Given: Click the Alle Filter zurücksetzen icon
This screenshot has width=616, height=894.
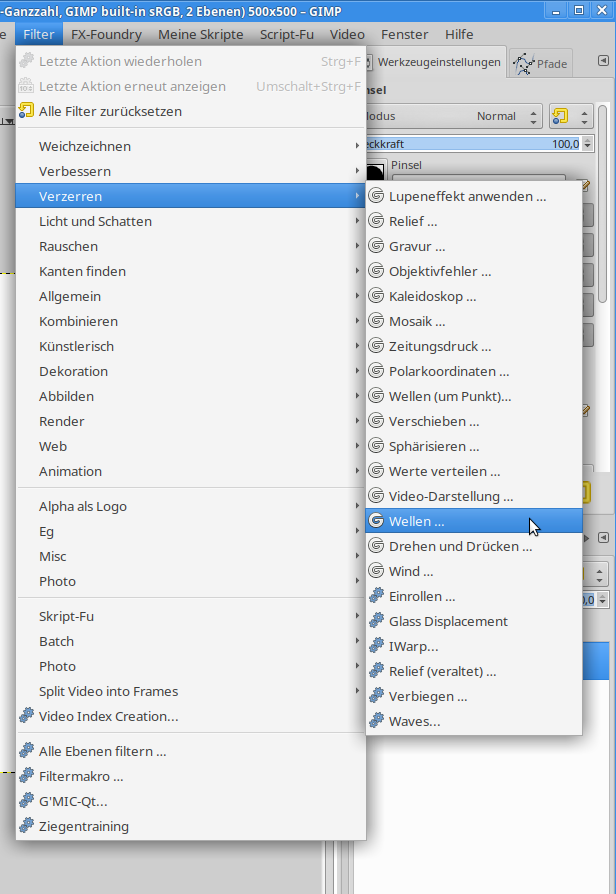Looking at the screenshot, I should tap(26, 111).
